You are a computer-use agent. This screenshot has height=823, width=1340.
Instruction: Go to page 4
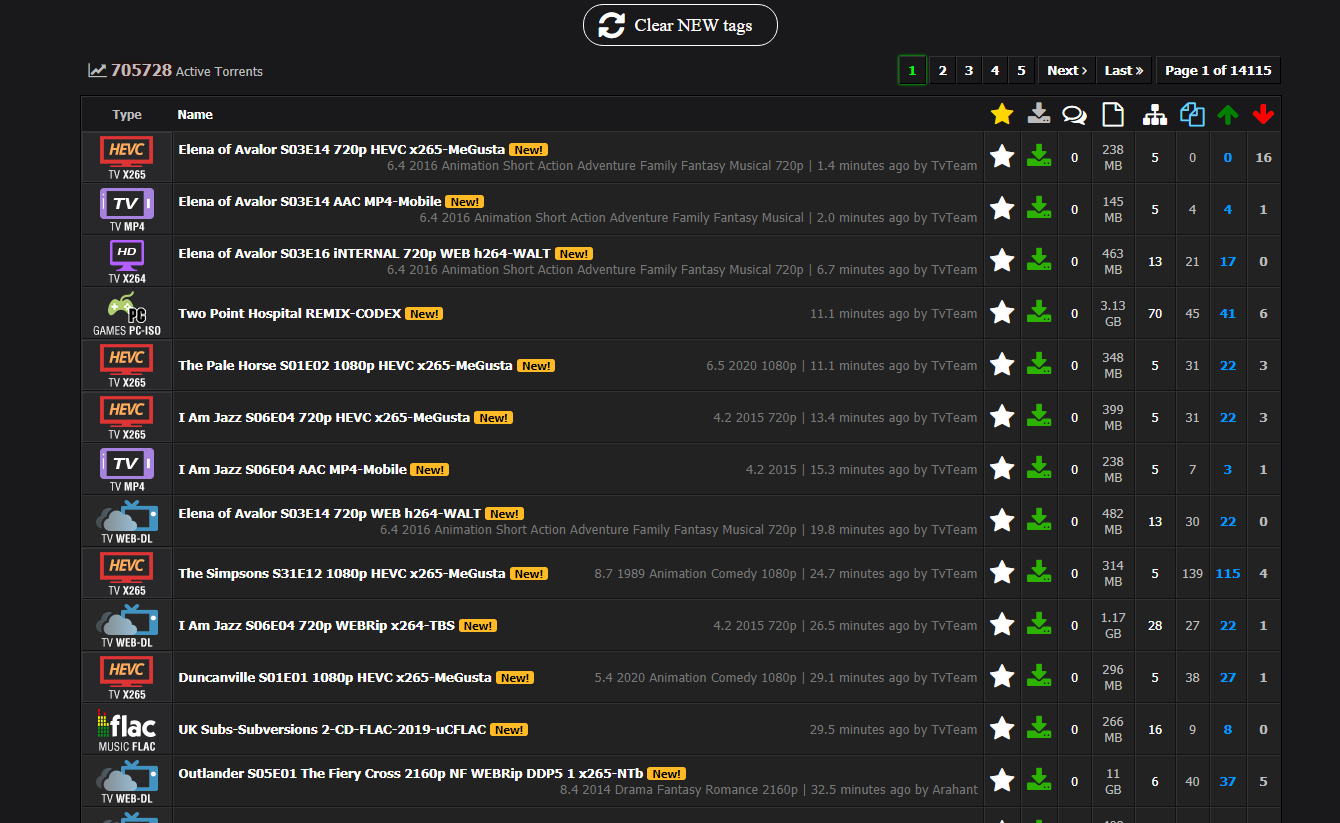pos(994,70)
